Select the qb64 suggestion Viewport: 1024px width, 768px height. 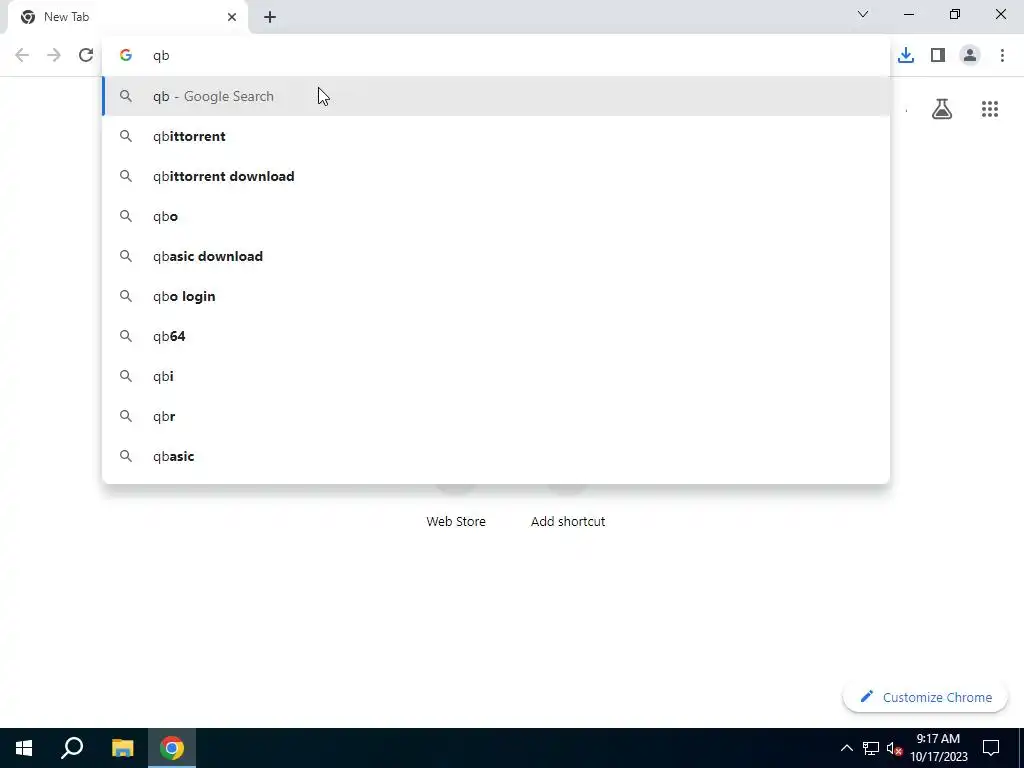click(x=496, y=336)
